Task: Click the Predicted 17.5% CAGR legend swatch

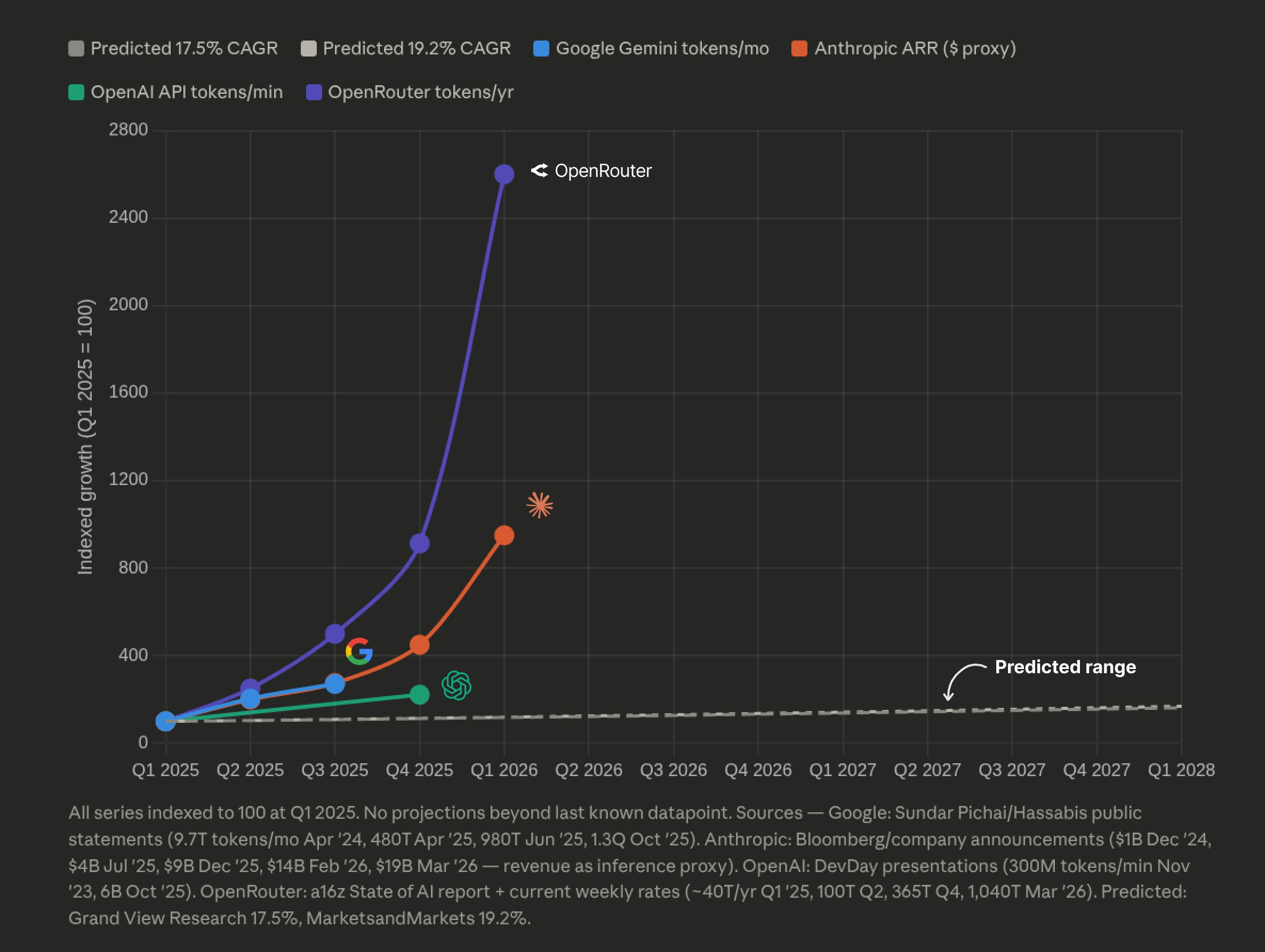Action: (76, 49)
